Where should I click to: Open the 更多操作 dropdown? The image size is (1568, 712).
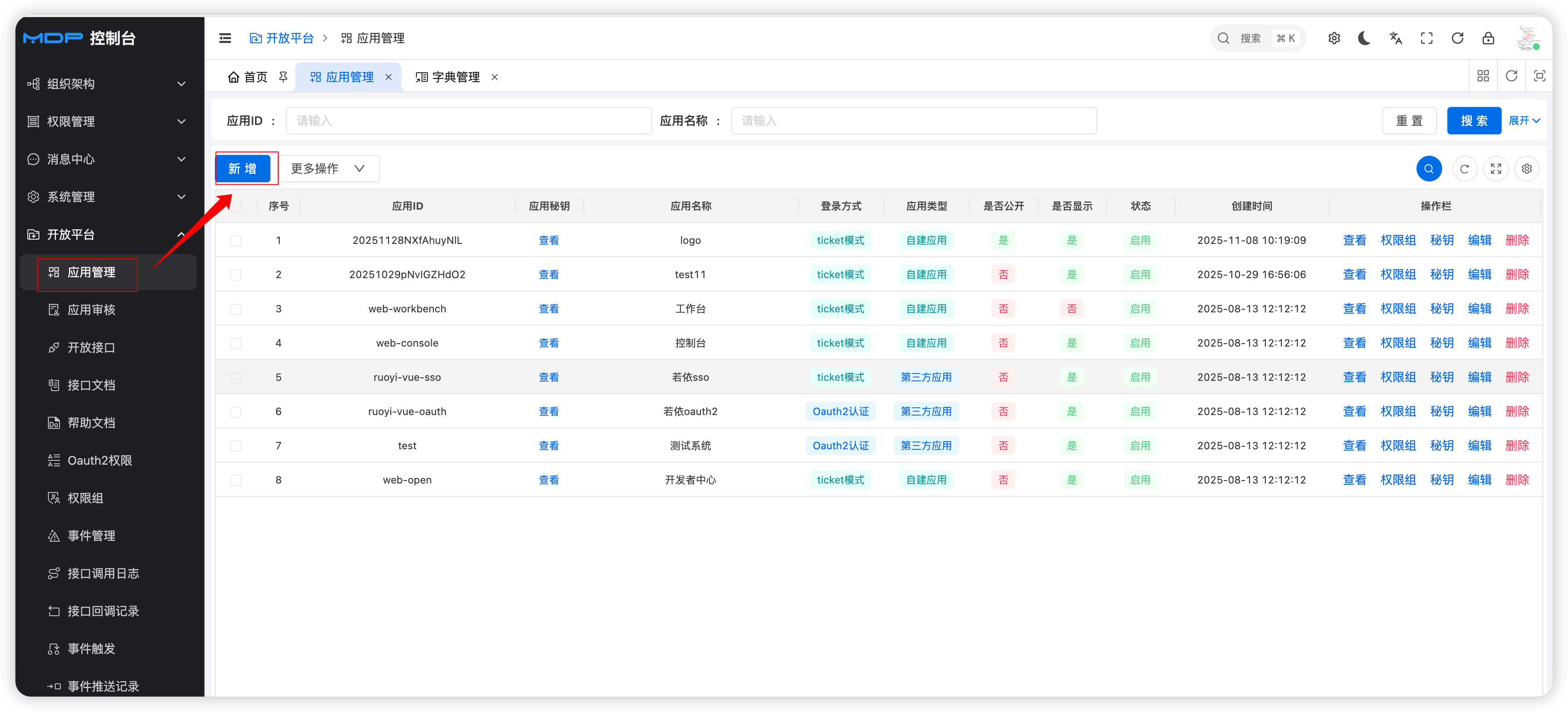[329, 169]
